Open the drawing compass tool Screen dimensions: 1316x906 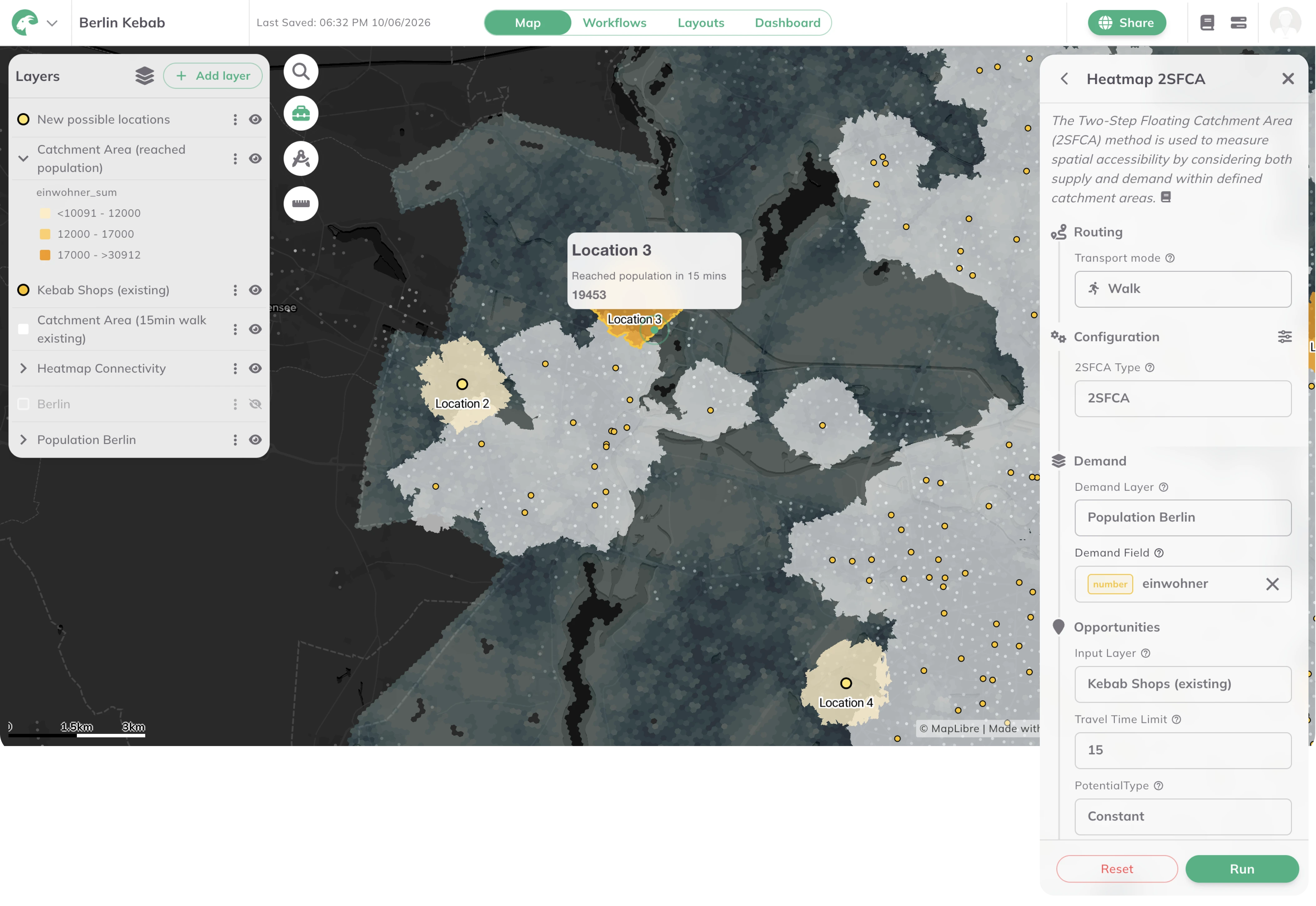[x=301, y=158]
